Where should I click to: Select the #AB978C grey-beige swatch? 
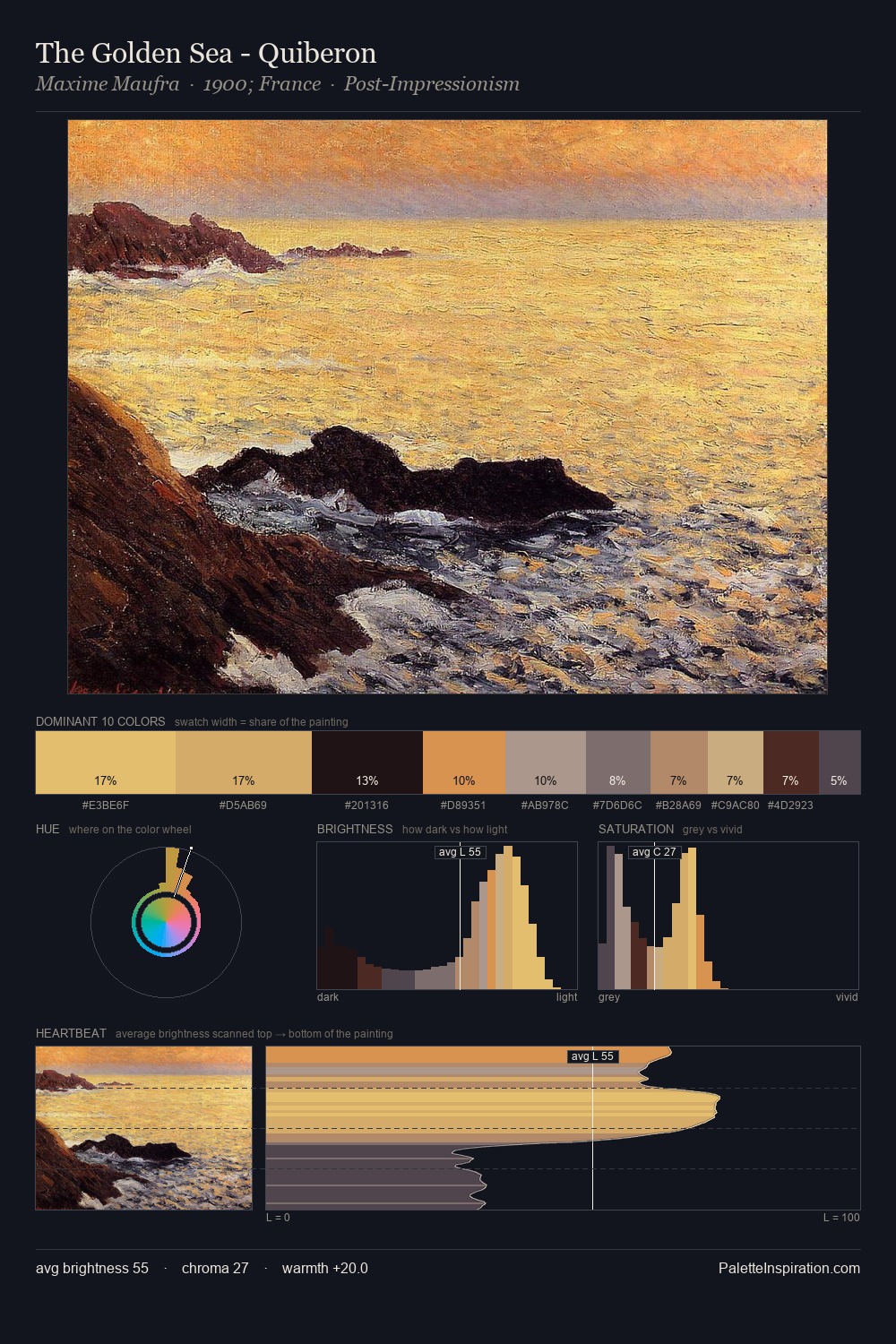pos(546,762)
